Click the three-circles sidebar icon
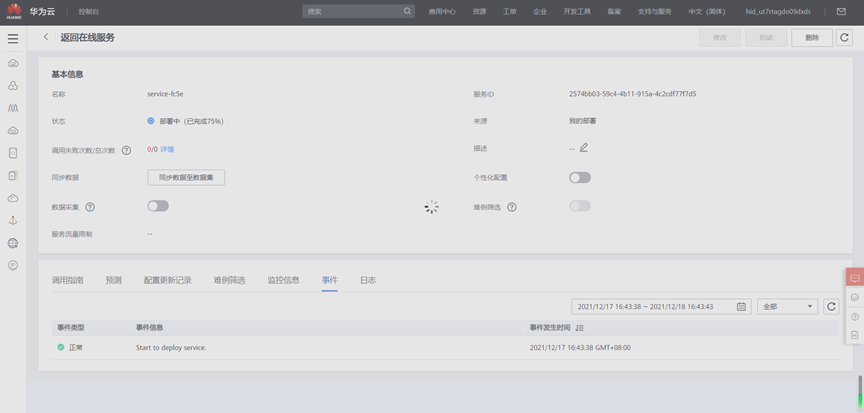The height and width of the screenshot is (413, 864). [13, 86]
